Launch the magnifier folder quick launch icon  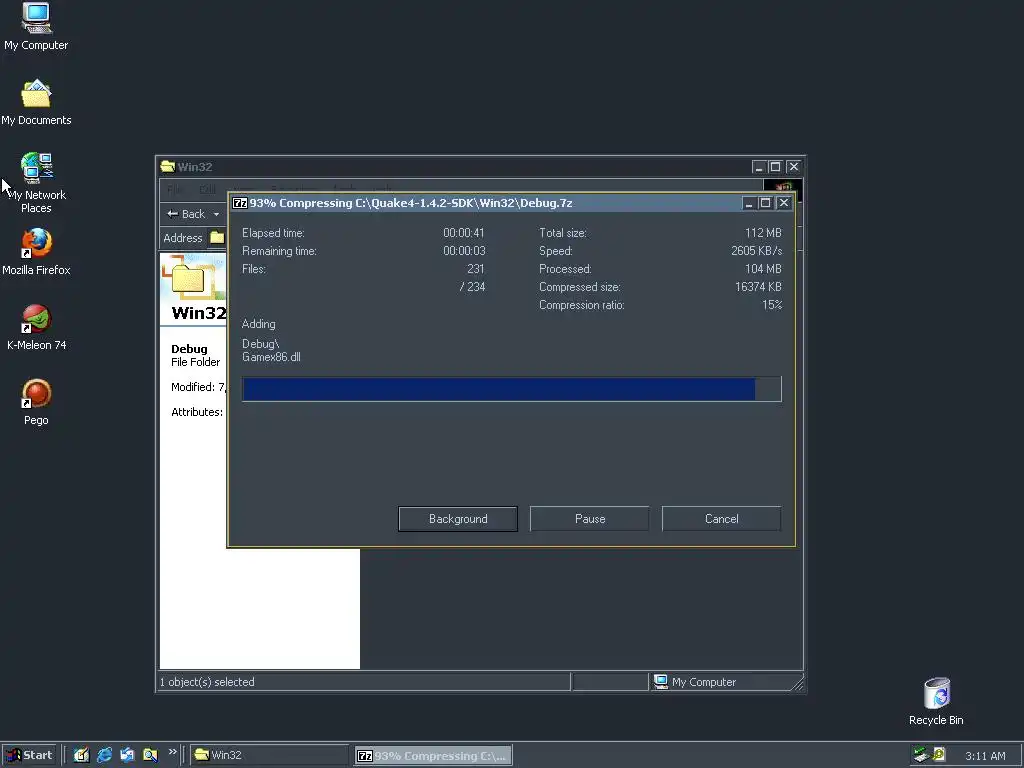pos(150,755)
